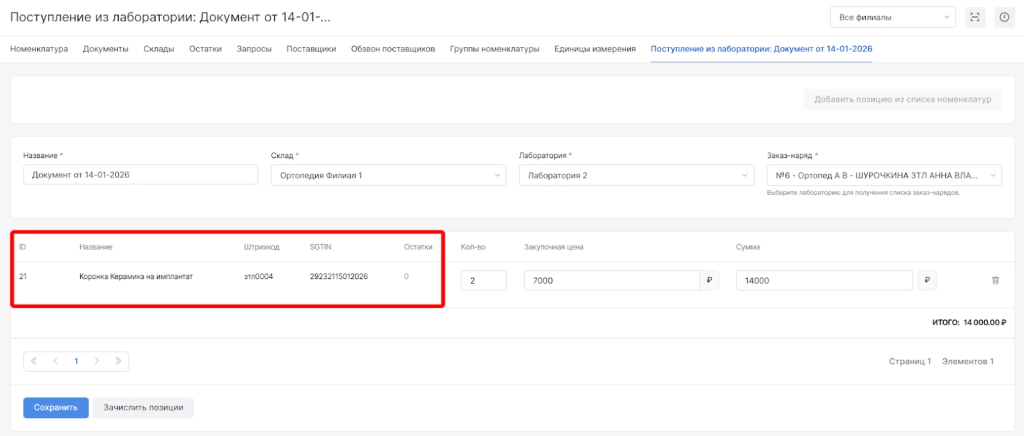This screenshot has height=436, width=1024.
Task: Go to first page with double-left arrow
Action: coord(34,361)
